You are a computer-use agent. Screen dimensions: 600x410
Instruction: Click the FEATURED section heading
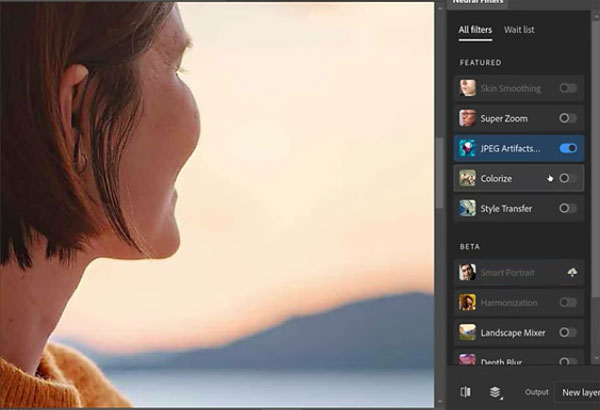tap(481, 63)
